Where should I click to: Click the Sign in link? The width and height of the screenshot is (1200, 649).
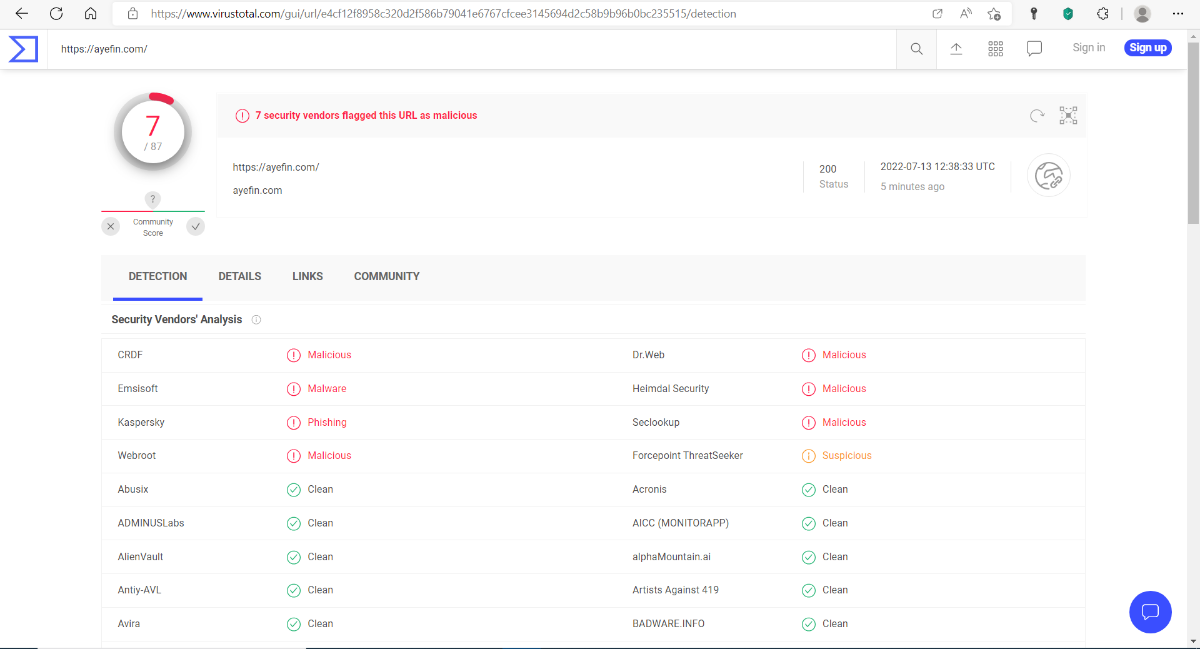click(x=1088, y=48)
